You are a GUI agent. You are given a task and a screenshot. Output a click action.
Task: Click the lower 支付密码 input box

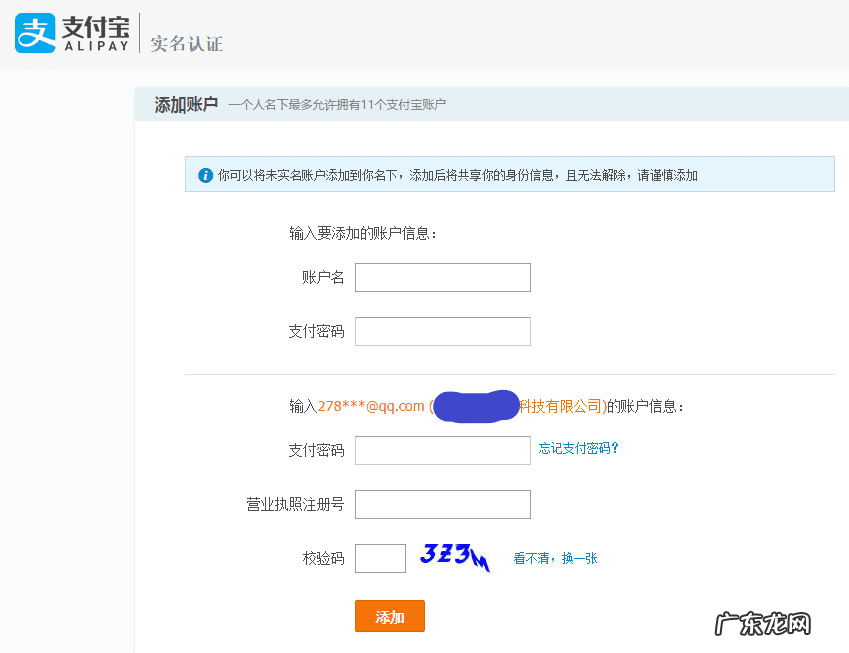click(442, 450)
